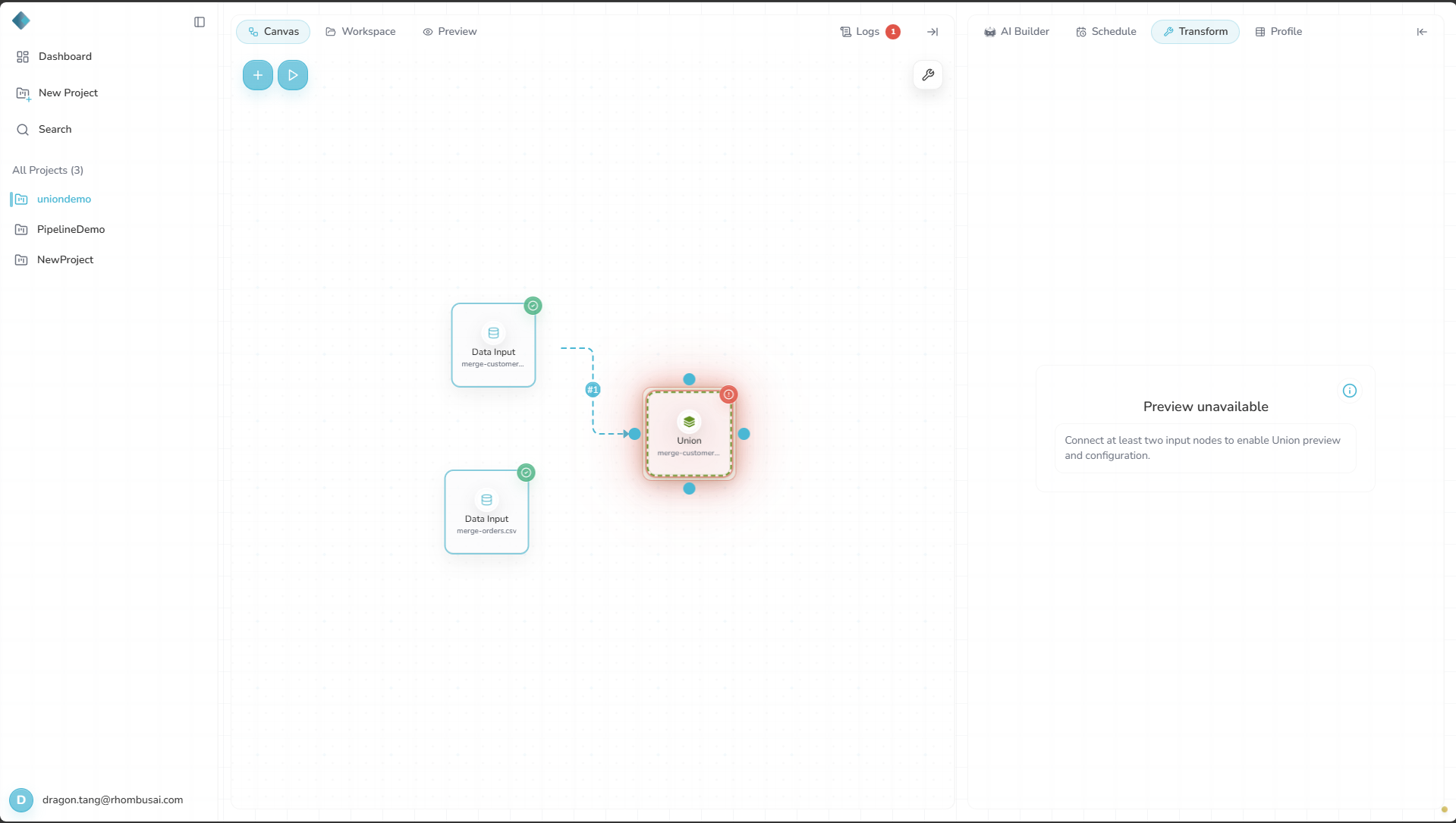Image resolution: width=1456 pixels, height=823 pixels.
Task: Collapse the left sidebar panel icon
Action: (x=200, y=22)
